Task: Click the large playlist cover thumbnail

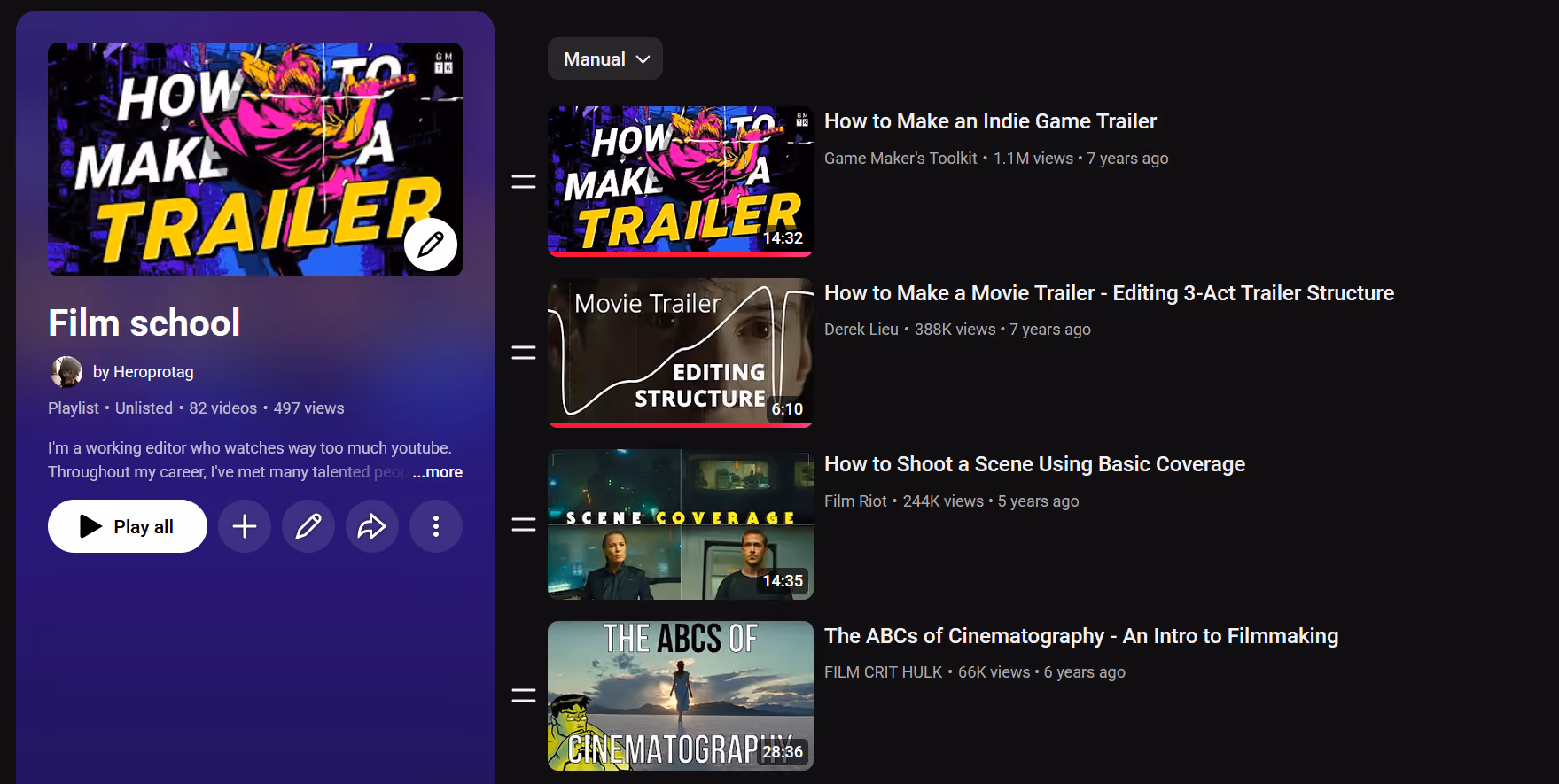Action: 255,159
